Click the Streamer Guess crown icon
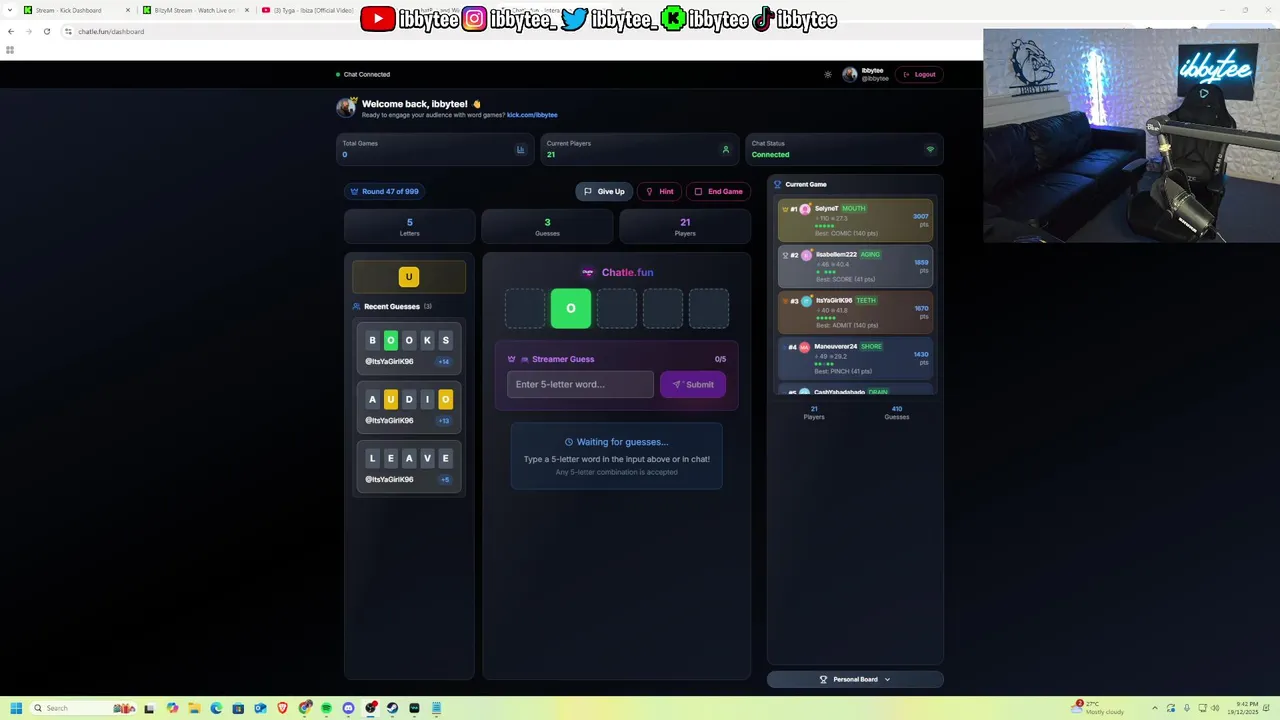 [x=512, y=359]
